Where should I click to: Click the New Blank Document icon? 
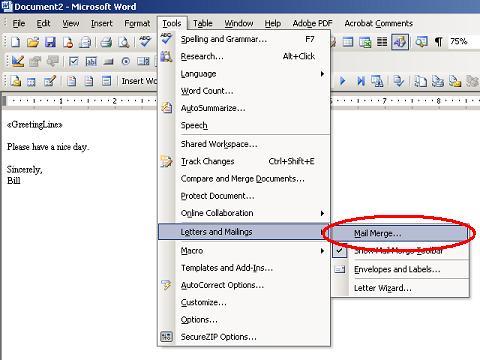pyautogui.click(x=15, y=42)
